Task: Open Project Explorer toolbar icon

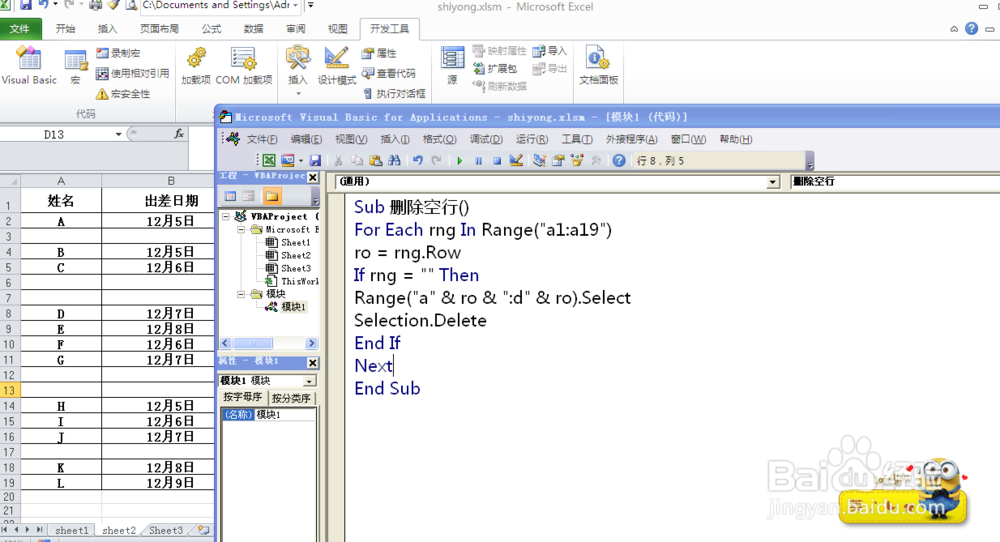Action: pyautogui.click(x=540, y=161)
